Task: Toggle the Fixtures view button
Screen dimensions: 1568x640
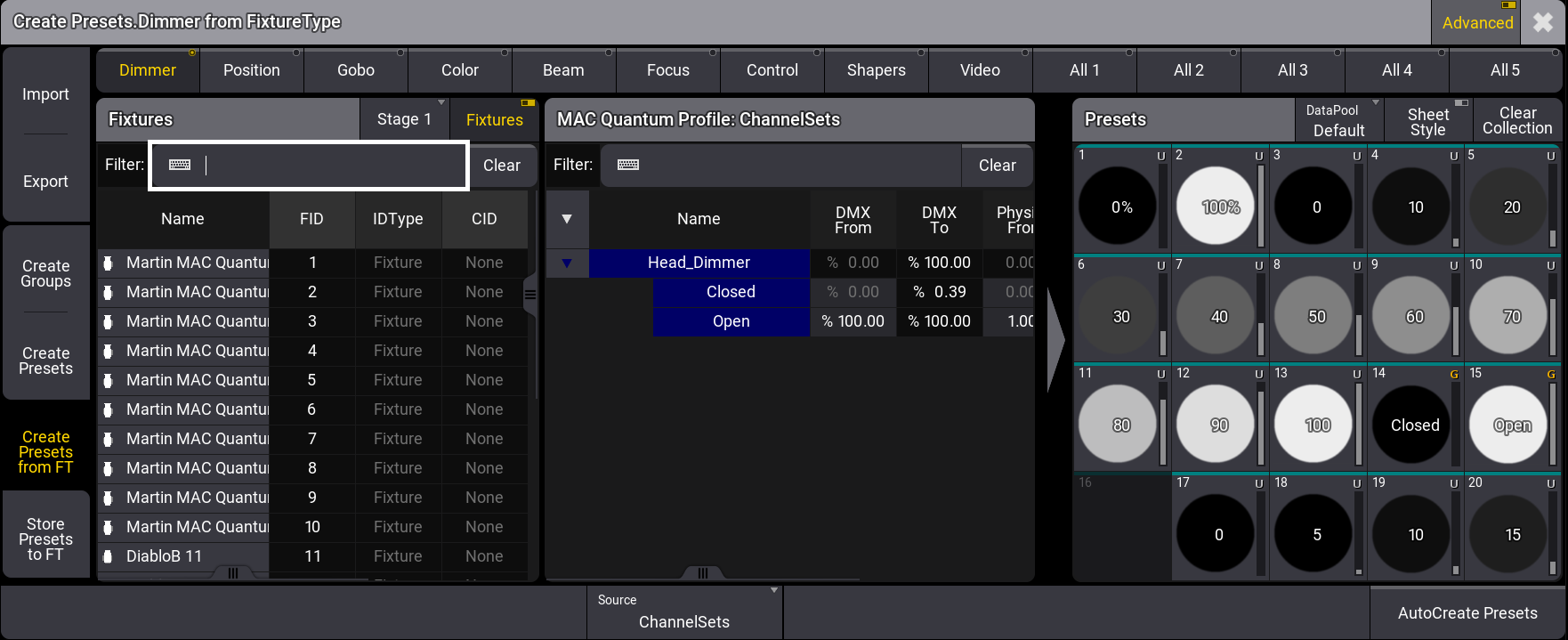Action: 494,120
